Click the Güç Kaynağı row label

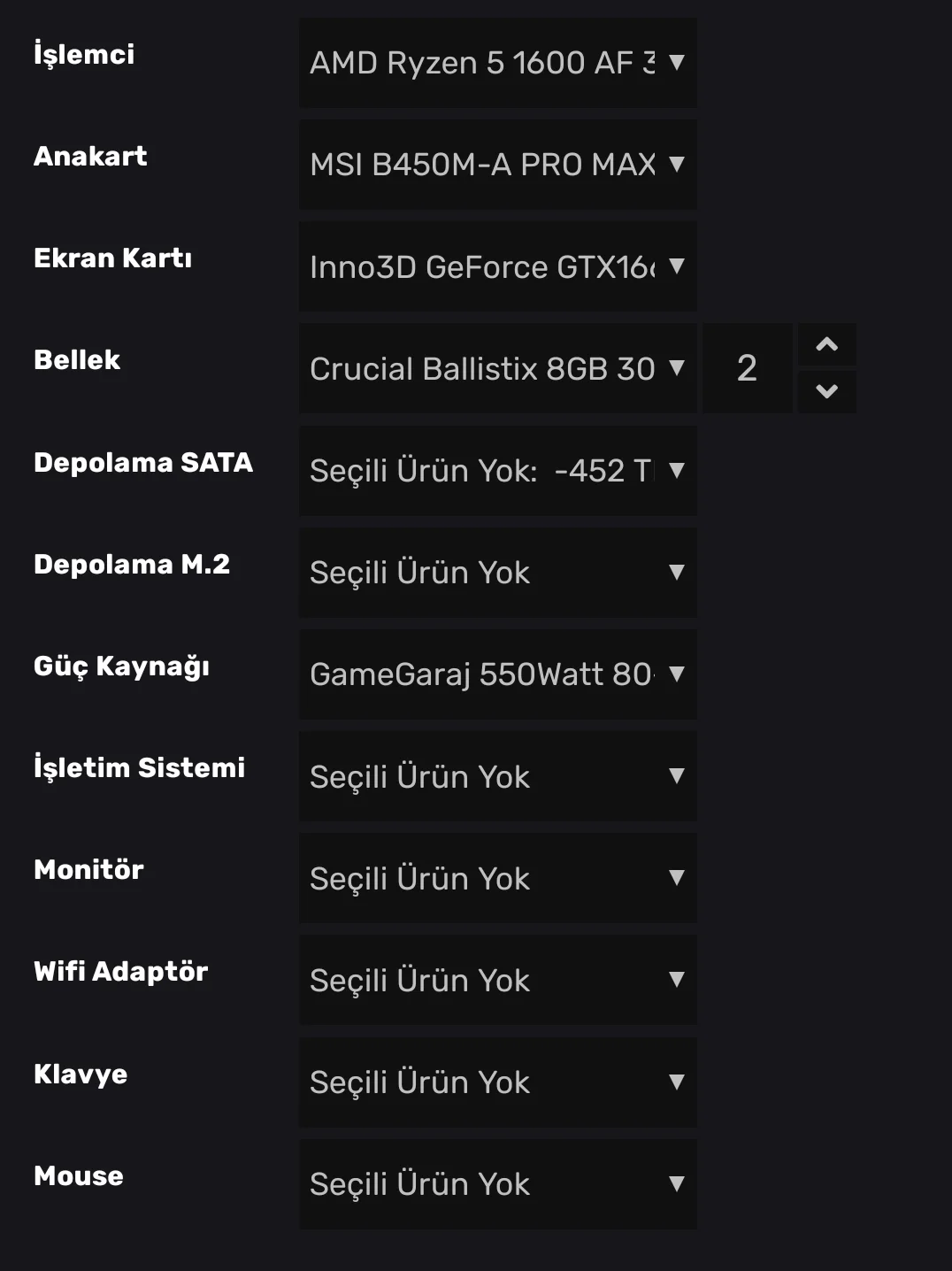click(121, 666)
